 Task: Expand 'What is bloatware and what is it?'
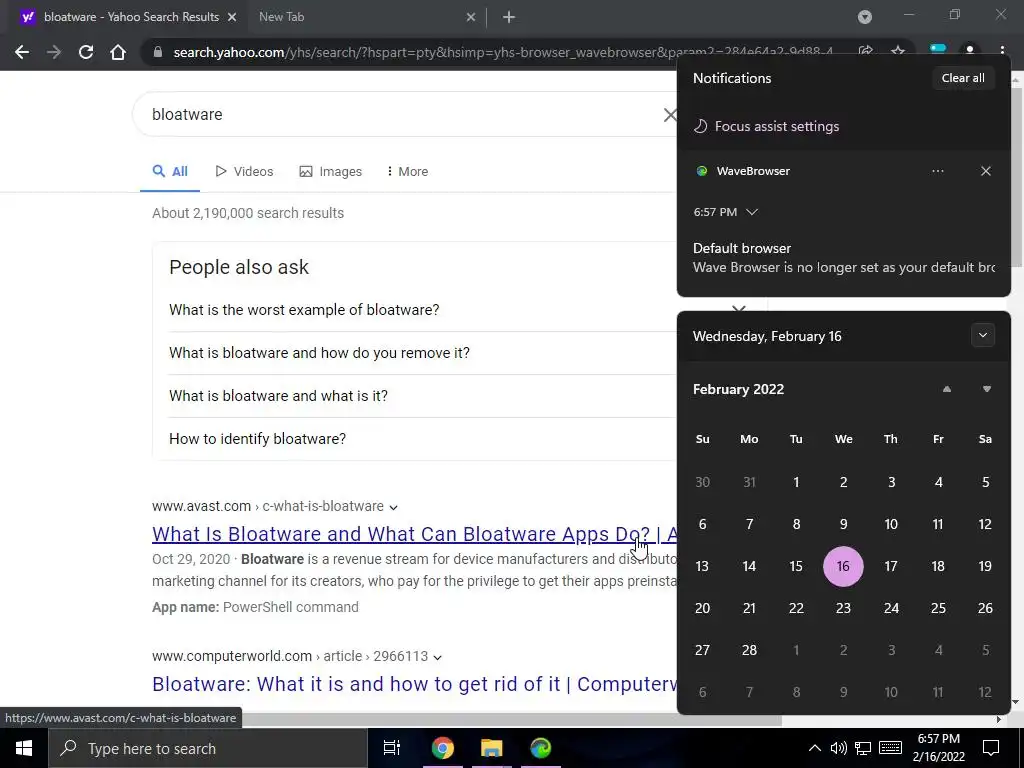pyautogui.click(x=422, y=396)
